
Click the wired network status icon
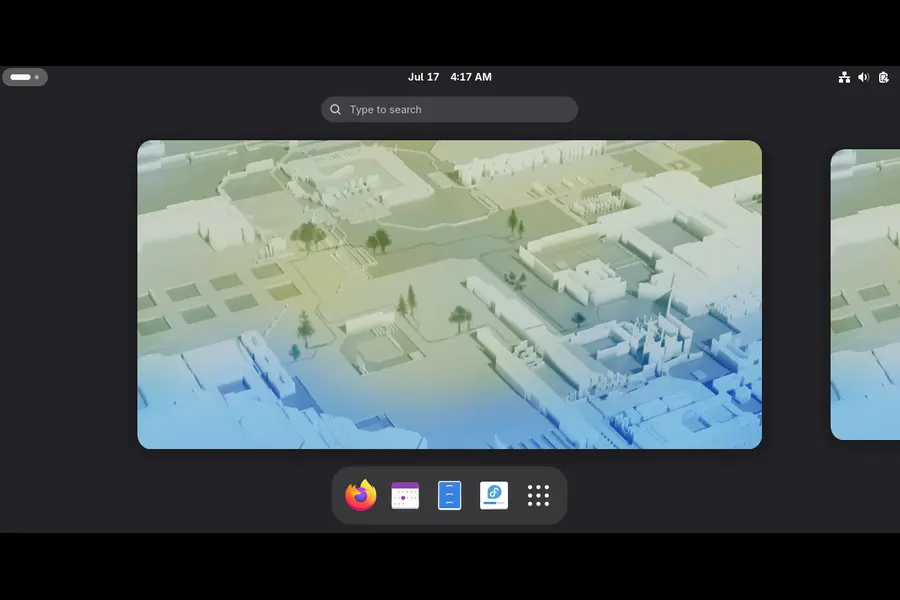[x=844, y=77]
